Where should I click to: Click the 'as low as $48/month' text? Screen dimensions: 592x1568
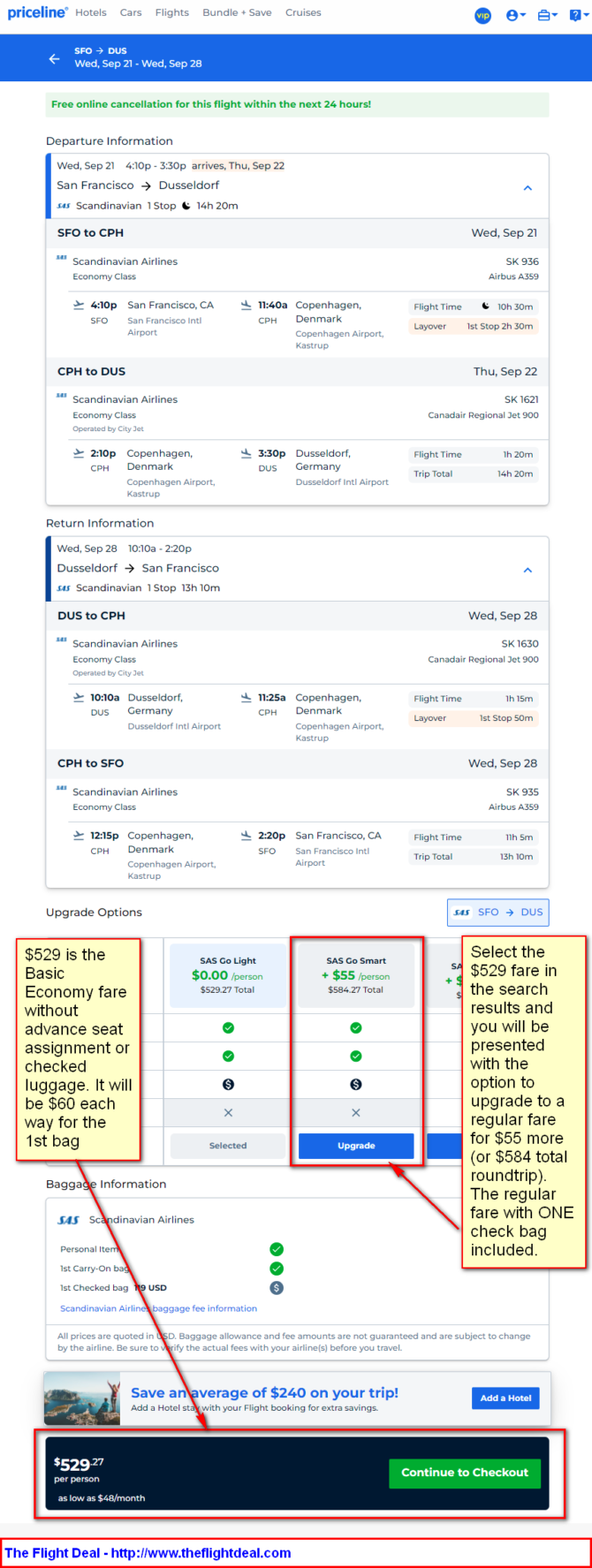pos(102,1498)
